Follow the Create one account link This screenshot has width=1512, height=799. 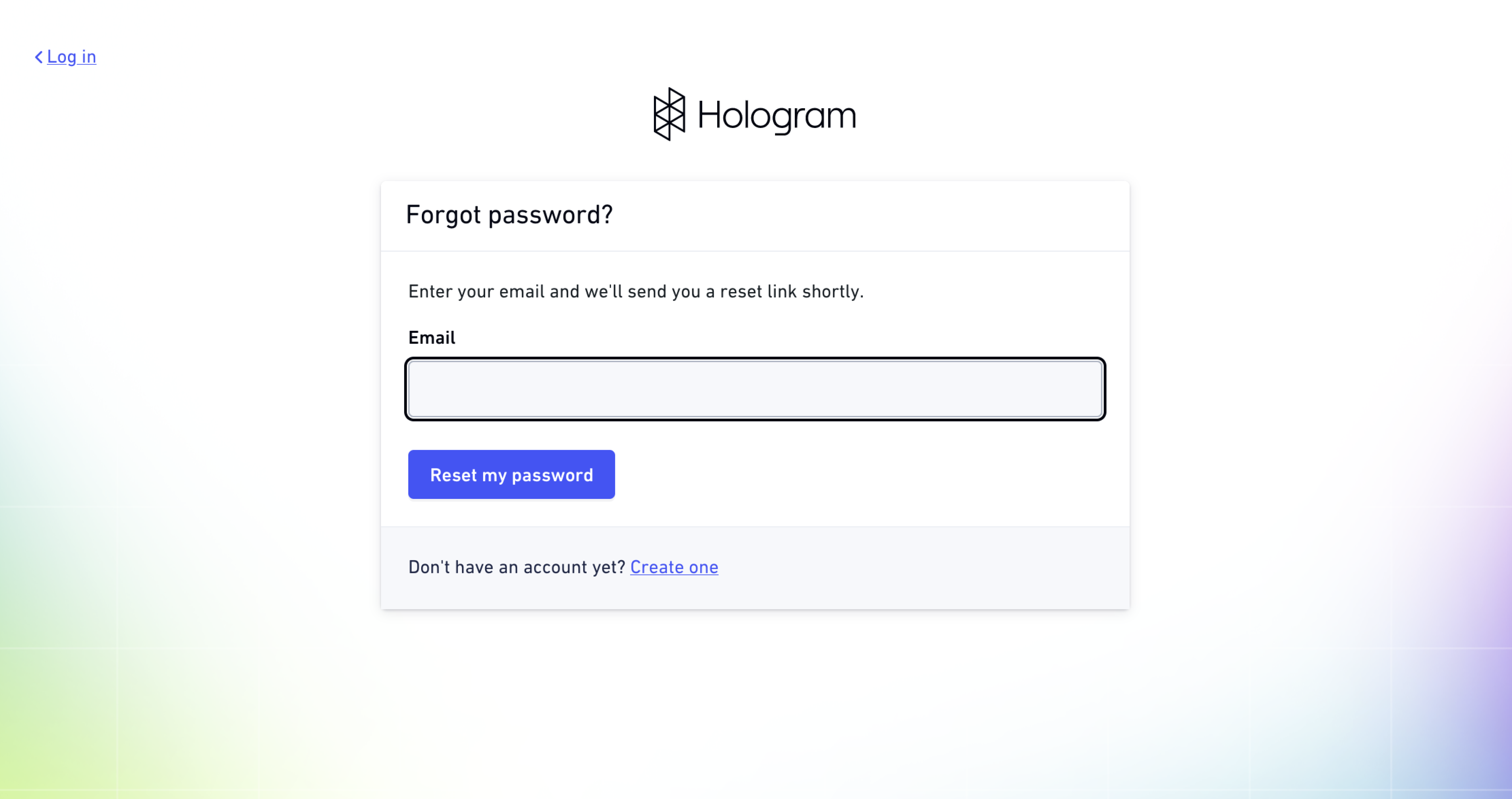(674, 567)
